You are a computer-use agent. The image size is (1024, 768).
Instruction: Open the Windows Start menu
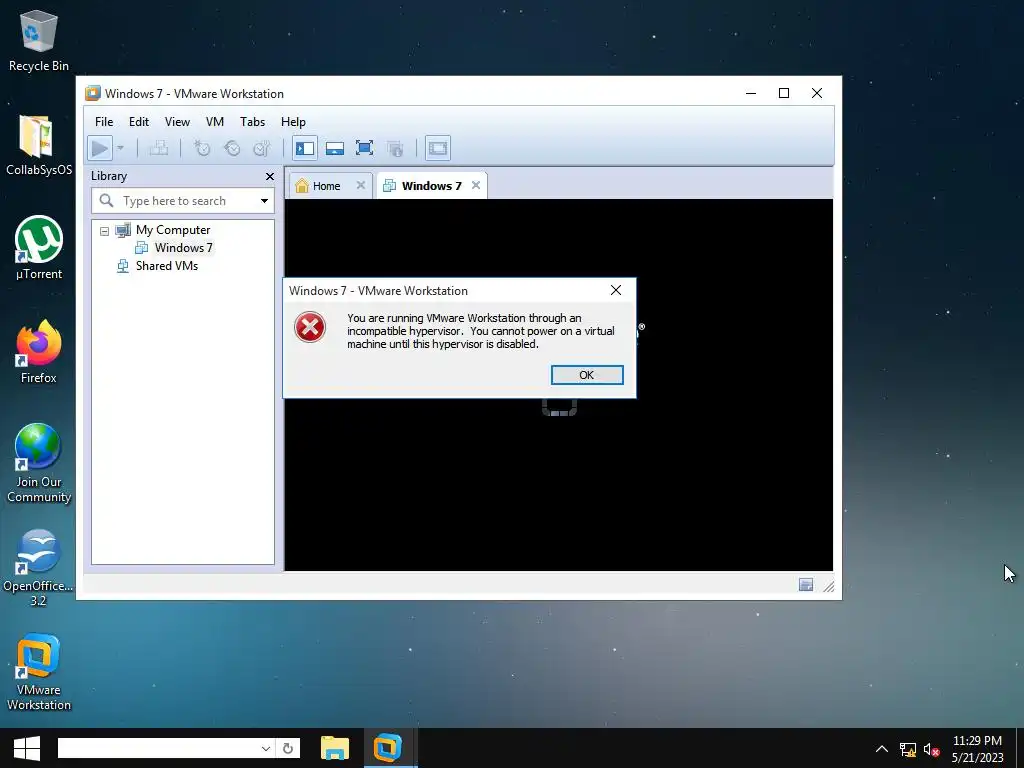click(27, 748)
